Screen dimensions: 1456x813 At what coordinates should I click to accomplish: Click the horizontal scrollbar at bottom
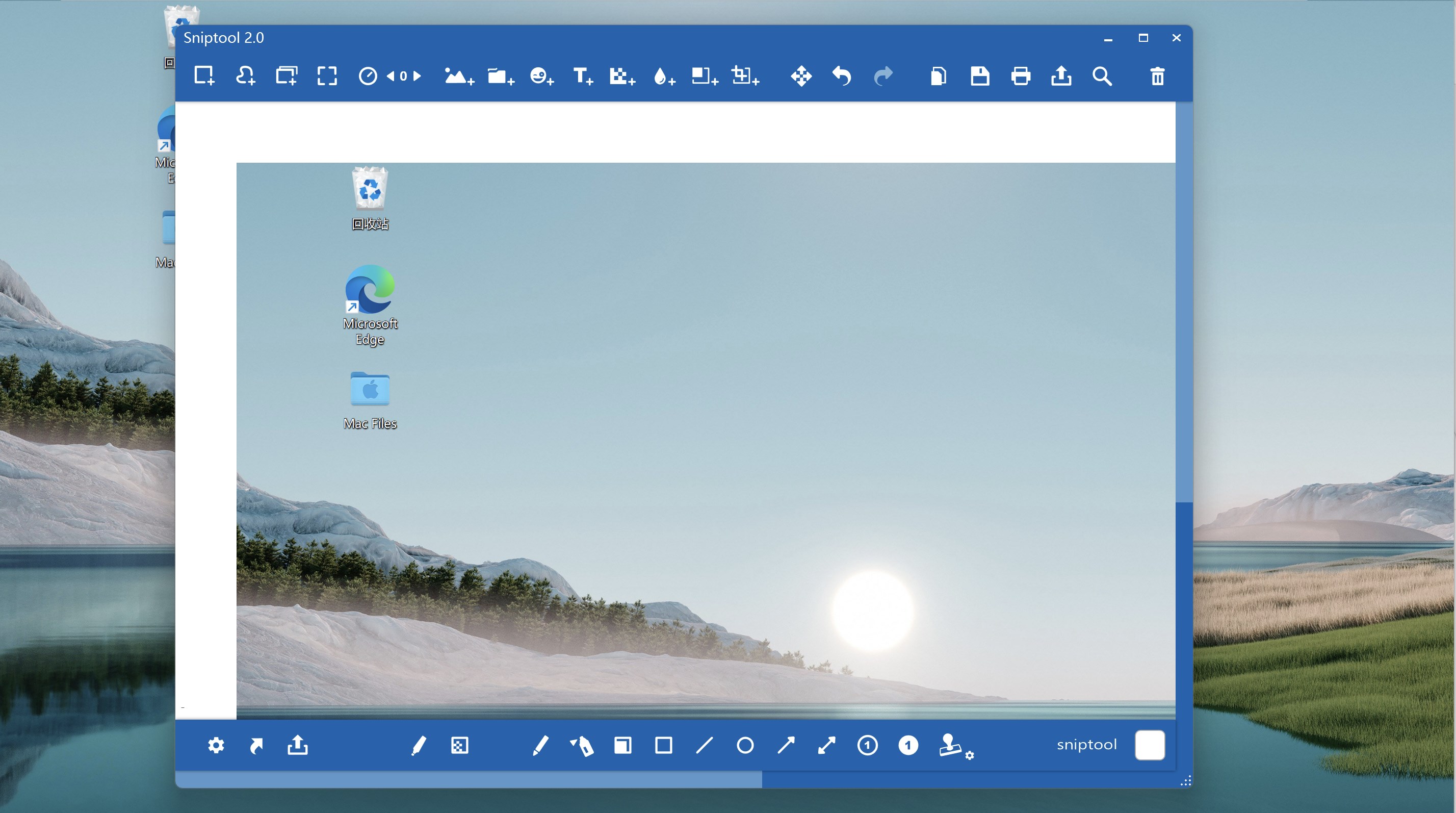469,780
